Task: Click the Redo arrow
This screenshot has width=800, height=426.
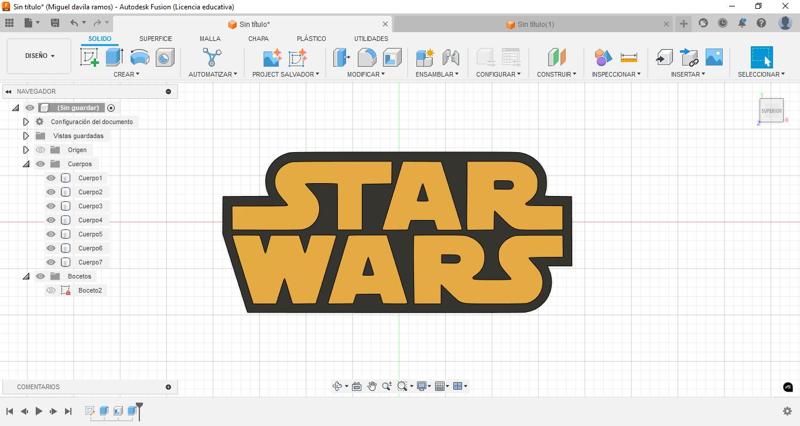Action: coord(97,23)
